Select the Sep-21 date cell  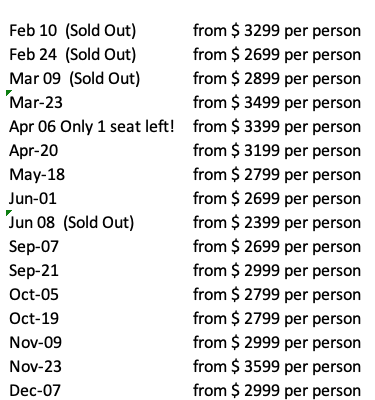pyautogui.click(x=34, y=271)
